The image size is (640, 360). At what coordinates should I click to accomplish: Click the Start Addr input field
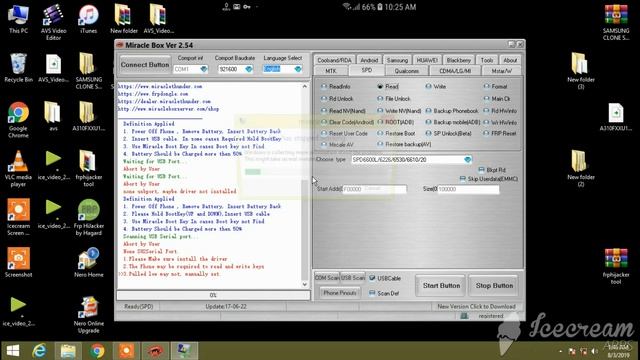375,189
